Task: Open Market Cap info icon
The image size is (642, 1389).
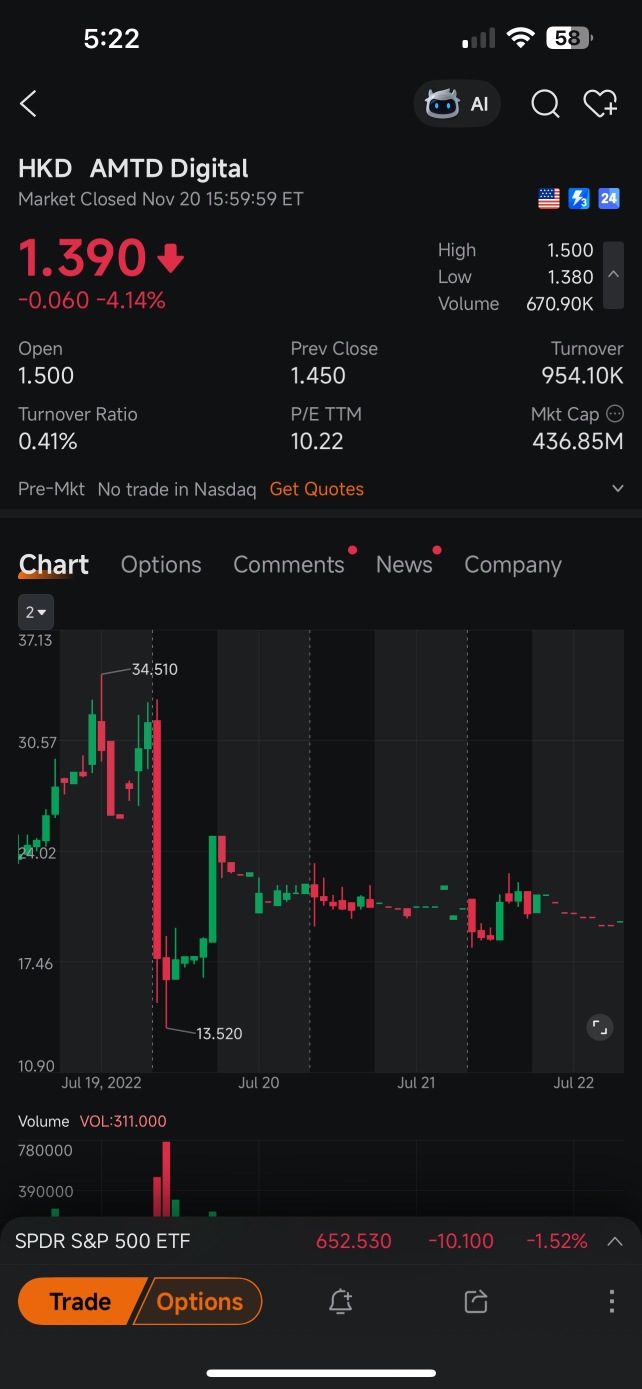Action: (x=615, y=413)
